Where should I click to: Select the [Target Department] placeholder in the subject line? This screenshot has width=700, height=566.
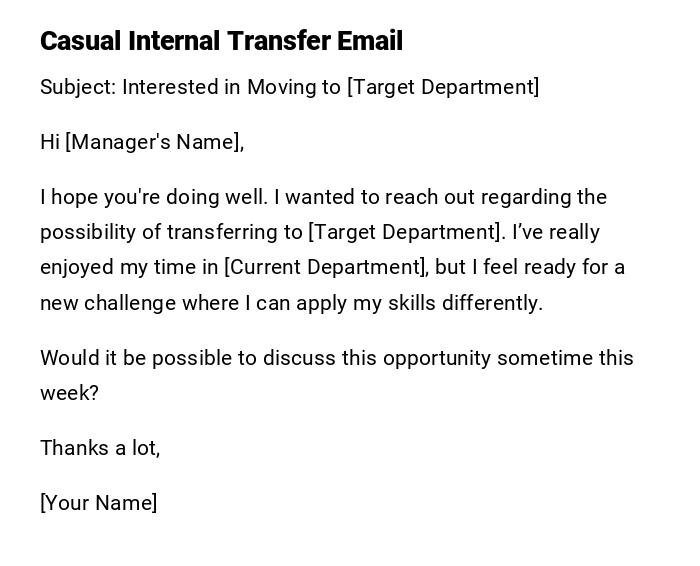(x=443, y=87)
